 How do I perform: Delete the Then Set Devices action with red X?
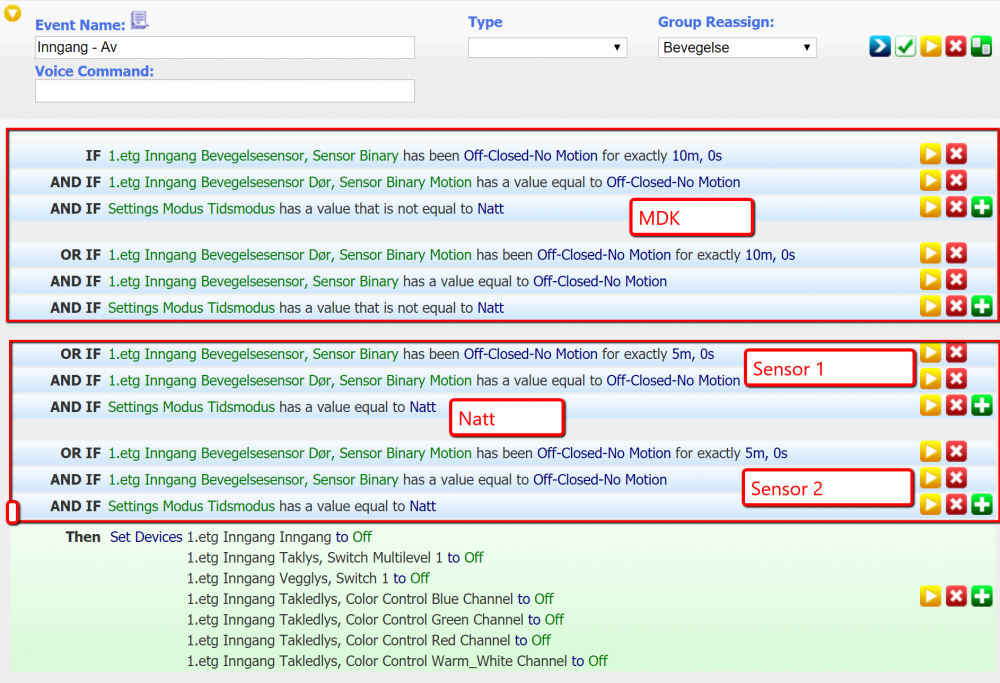(956, 597)
